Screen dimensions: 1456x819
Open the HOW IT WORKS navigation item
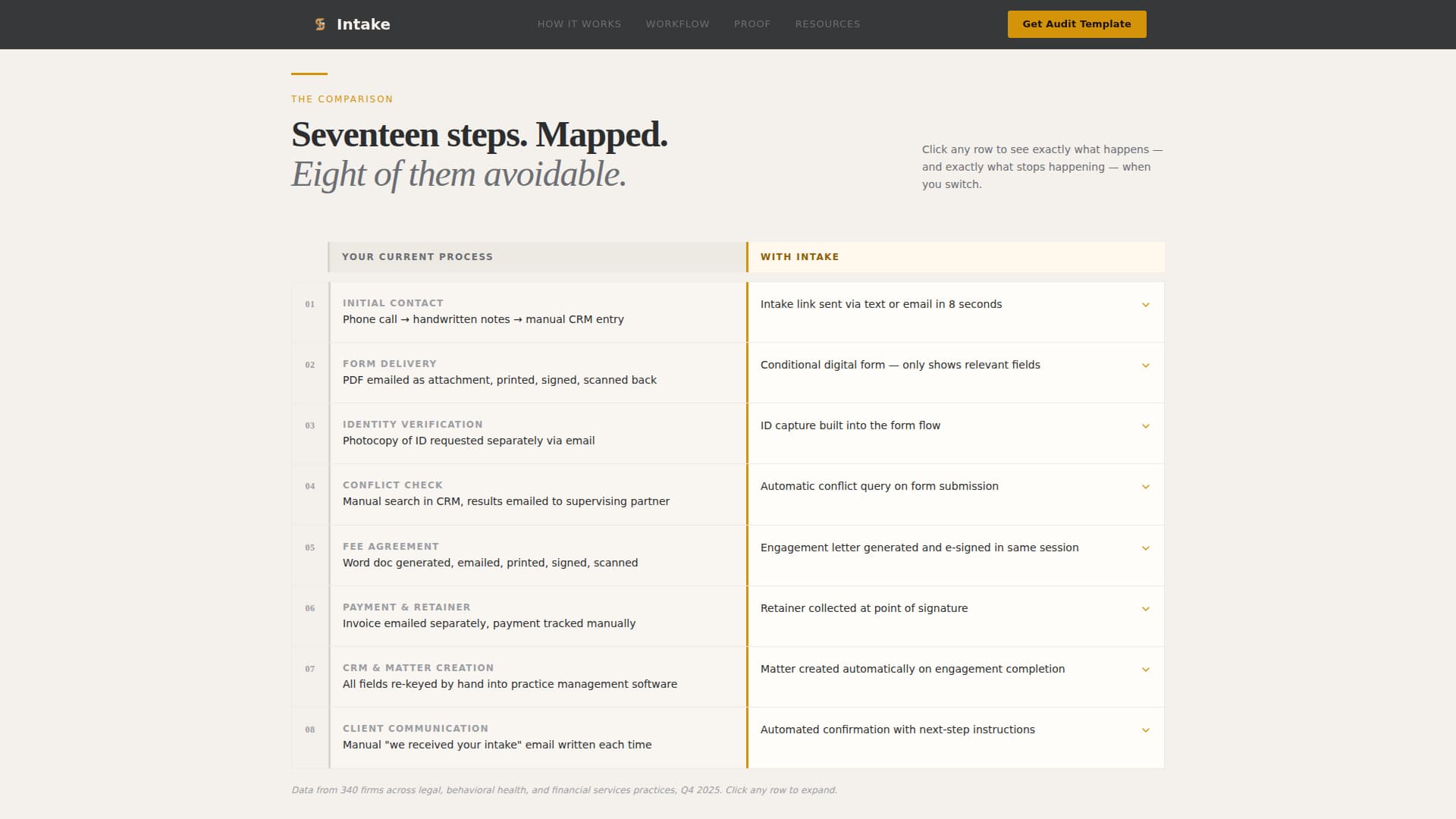click(x=579, y=24)
